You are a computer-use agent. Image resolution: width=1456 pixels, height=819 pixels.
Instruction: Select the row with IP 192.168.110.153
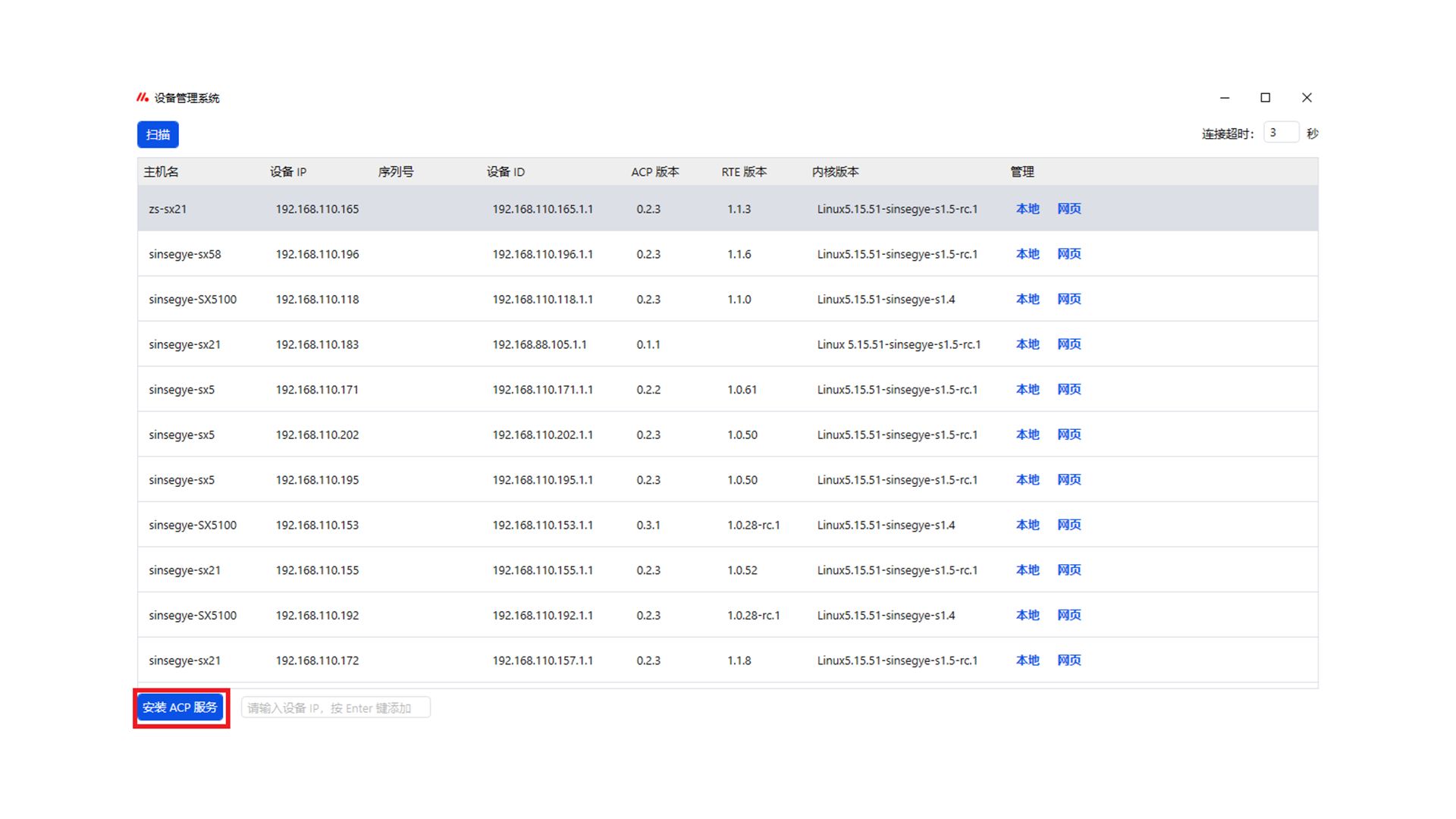(317, 525)
